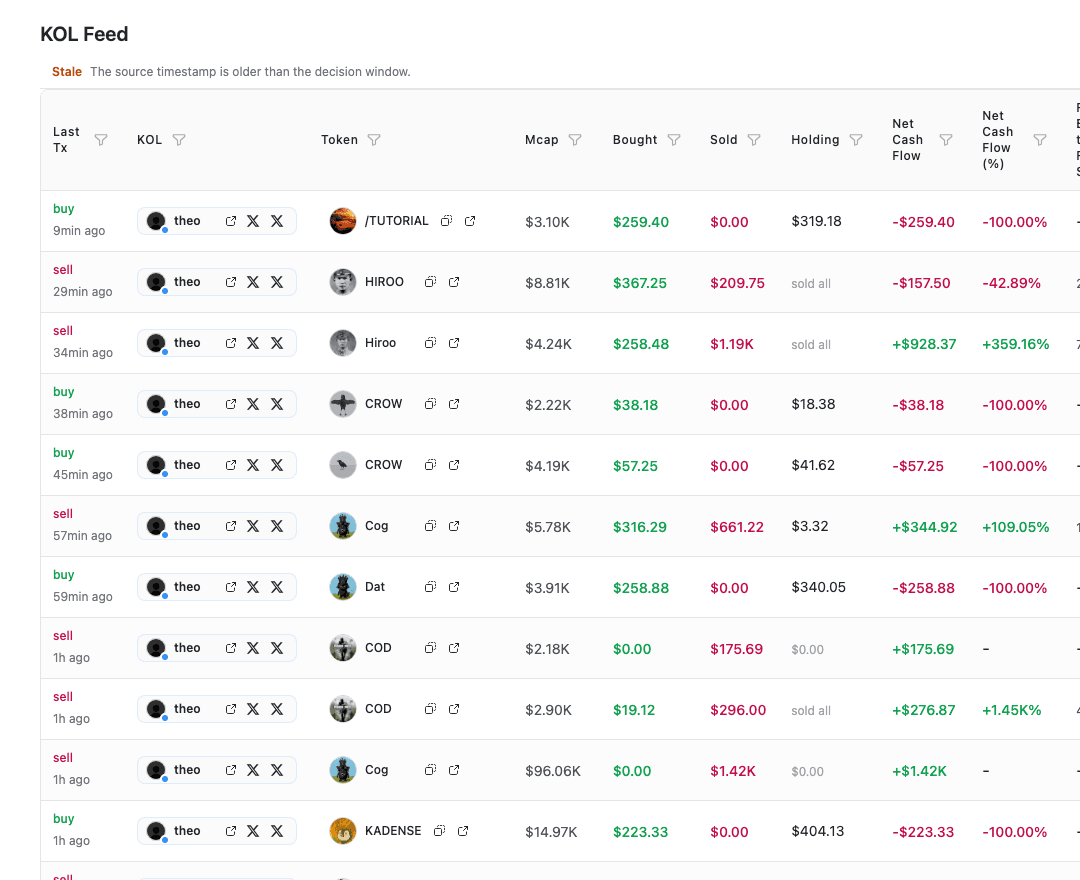The width and height of the screenshot is (1080, 880).
Task: Open external link for Dat token
Action: point(454,587)
